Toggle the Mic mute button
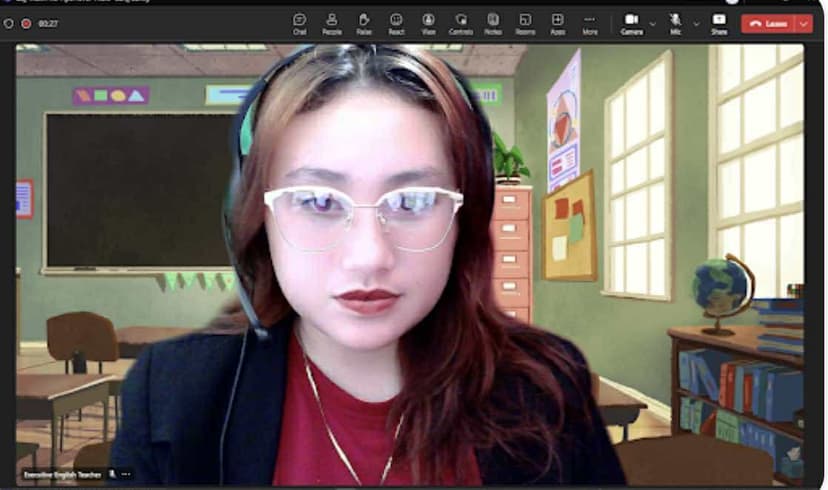Image resolution: width=828 pixels, height=490 pixels. coord(675,23)
